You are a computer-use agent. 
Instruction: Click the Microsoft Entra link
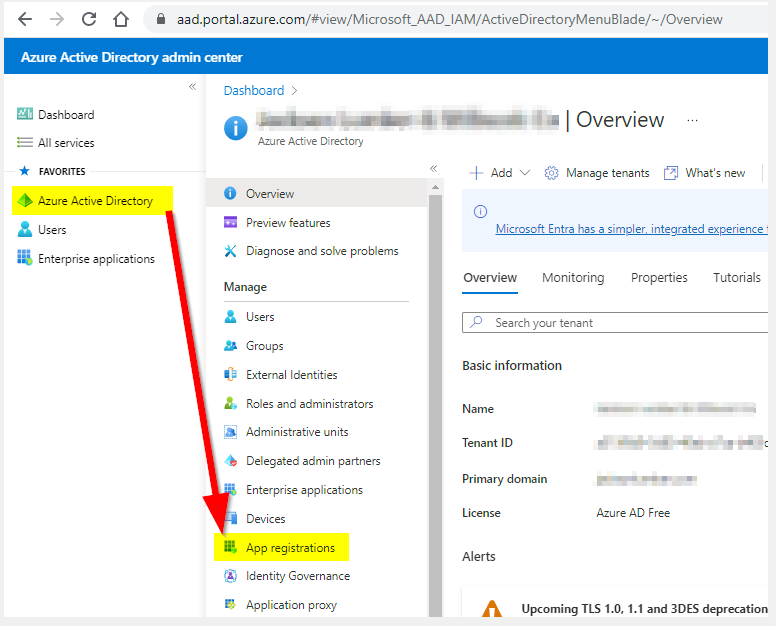[630, 229]
